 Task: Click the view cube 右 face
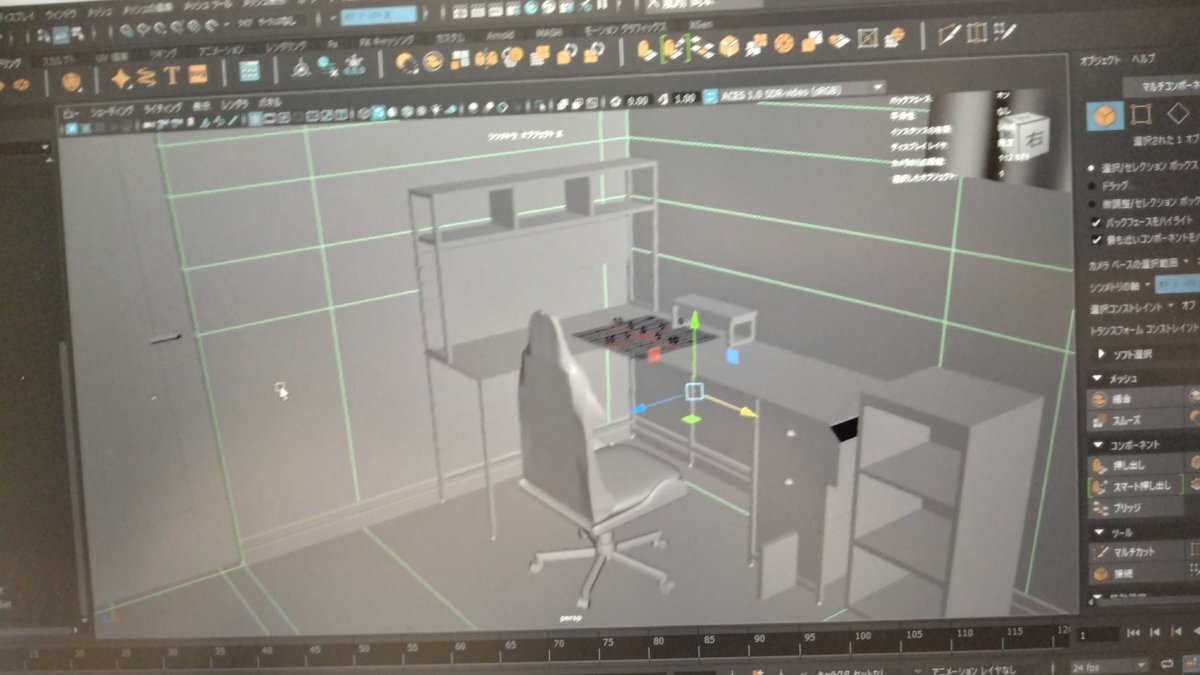tap(1034, 139)
